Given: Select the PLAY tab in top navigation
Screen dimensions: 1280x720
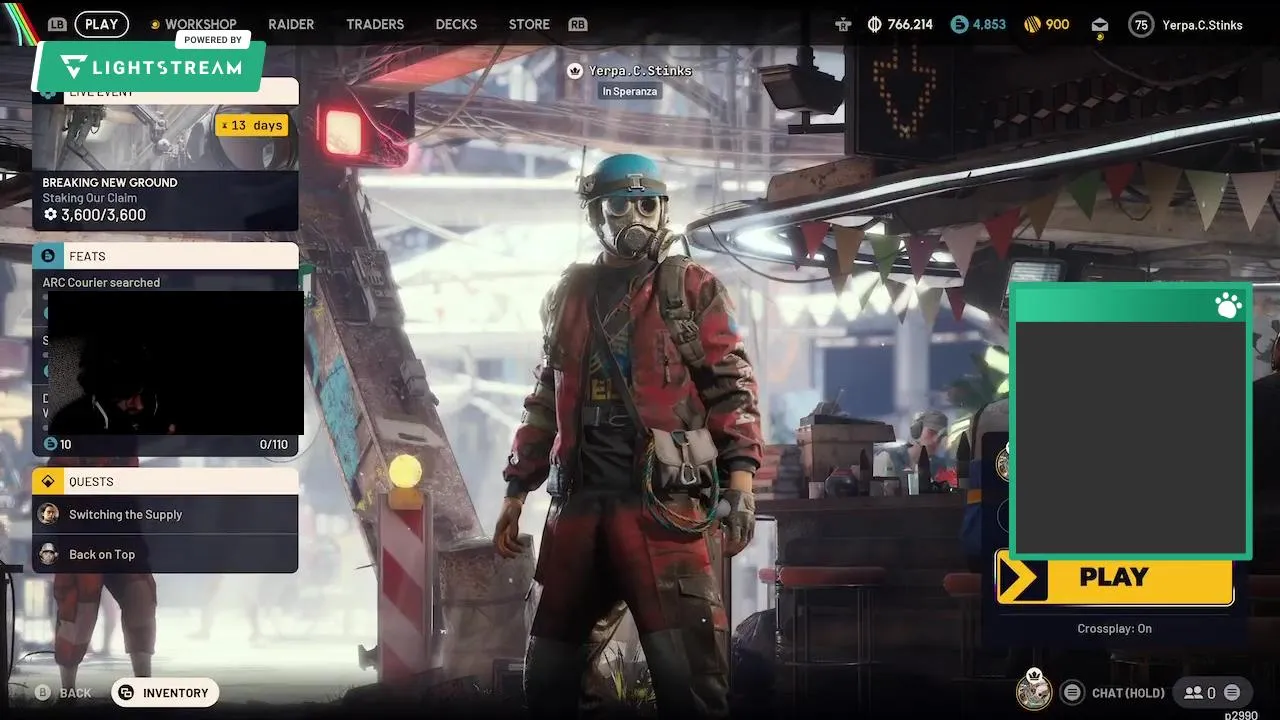Looking at the screenshot, I should (x=101, y=24).
